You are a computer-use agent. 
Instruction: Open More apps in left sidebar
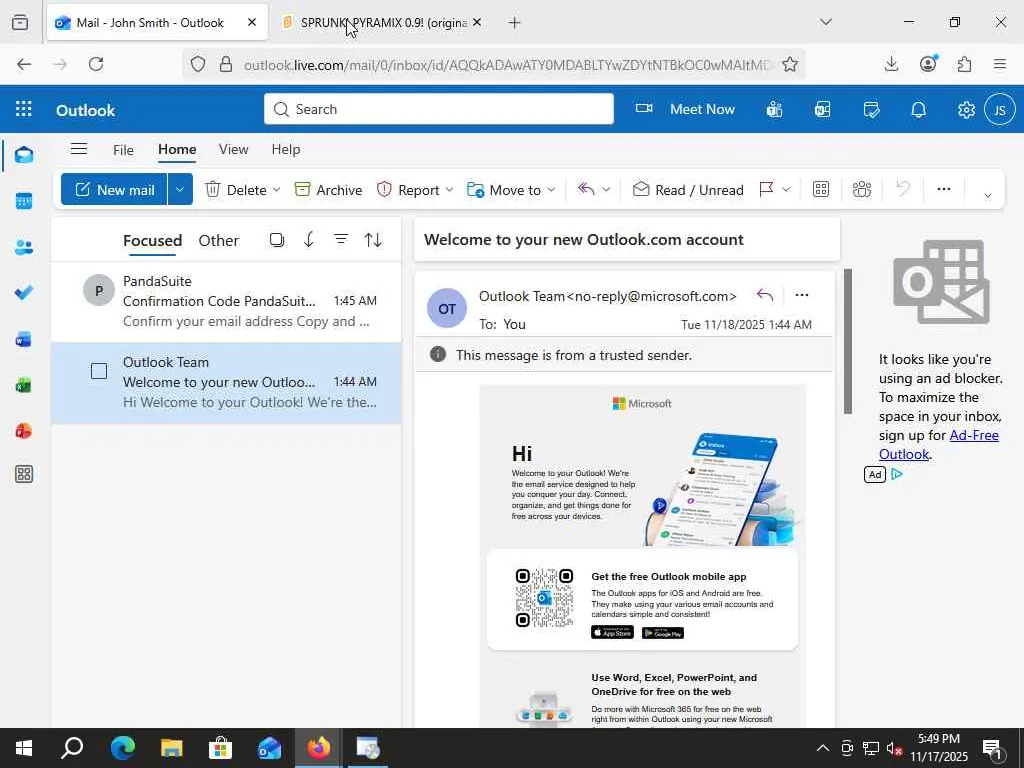click(x=24, y=474)
